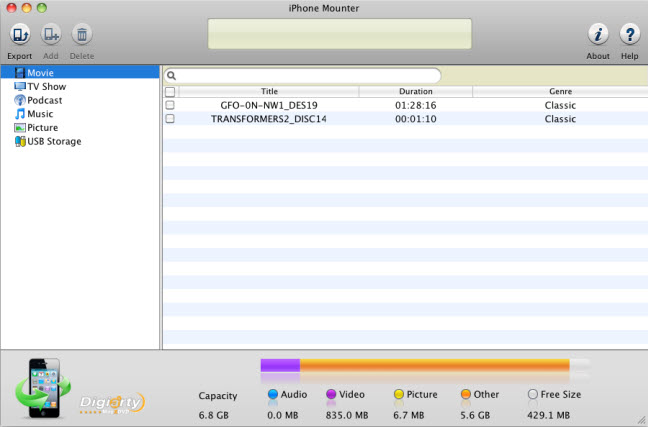Screen dimensions: 648x427
Task: Click the window resize grip corner
Action: coord(641,420)
